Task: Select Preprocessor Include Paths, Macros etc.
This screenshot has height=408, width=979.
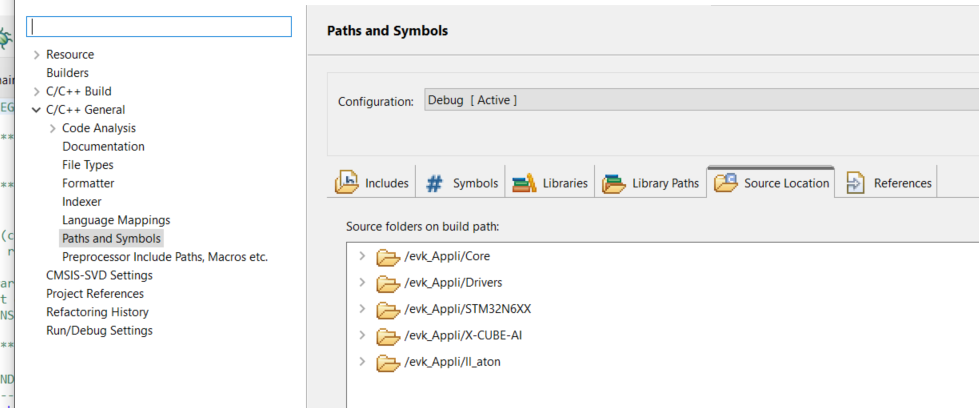Action: [164, 257]
